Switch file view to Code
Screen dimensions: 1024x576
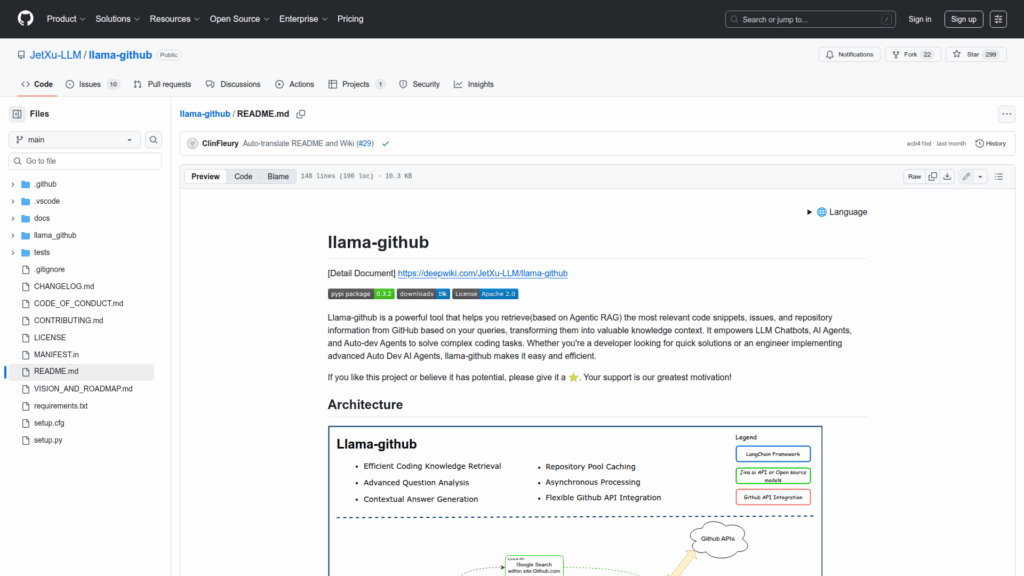coord(243,177)
